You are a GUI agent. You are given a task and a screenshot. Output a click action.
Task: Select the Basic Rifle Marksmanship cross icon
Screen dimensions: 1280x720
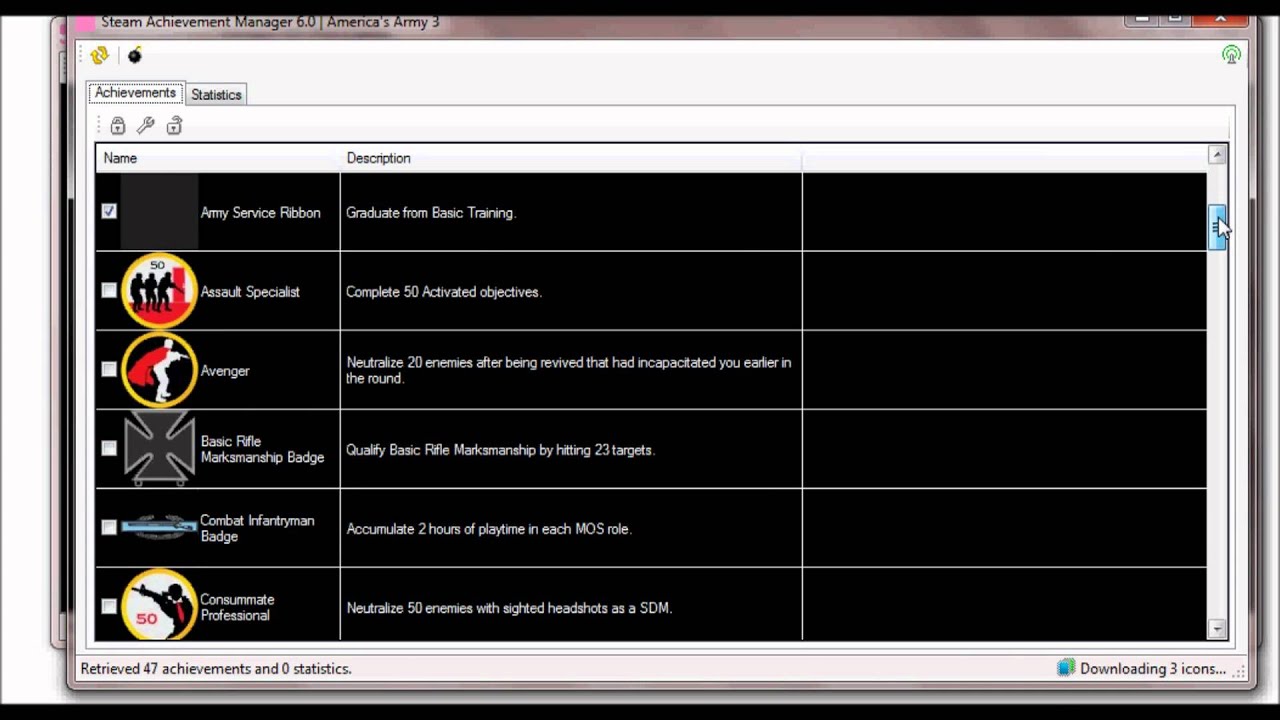[x=159, y=449]
